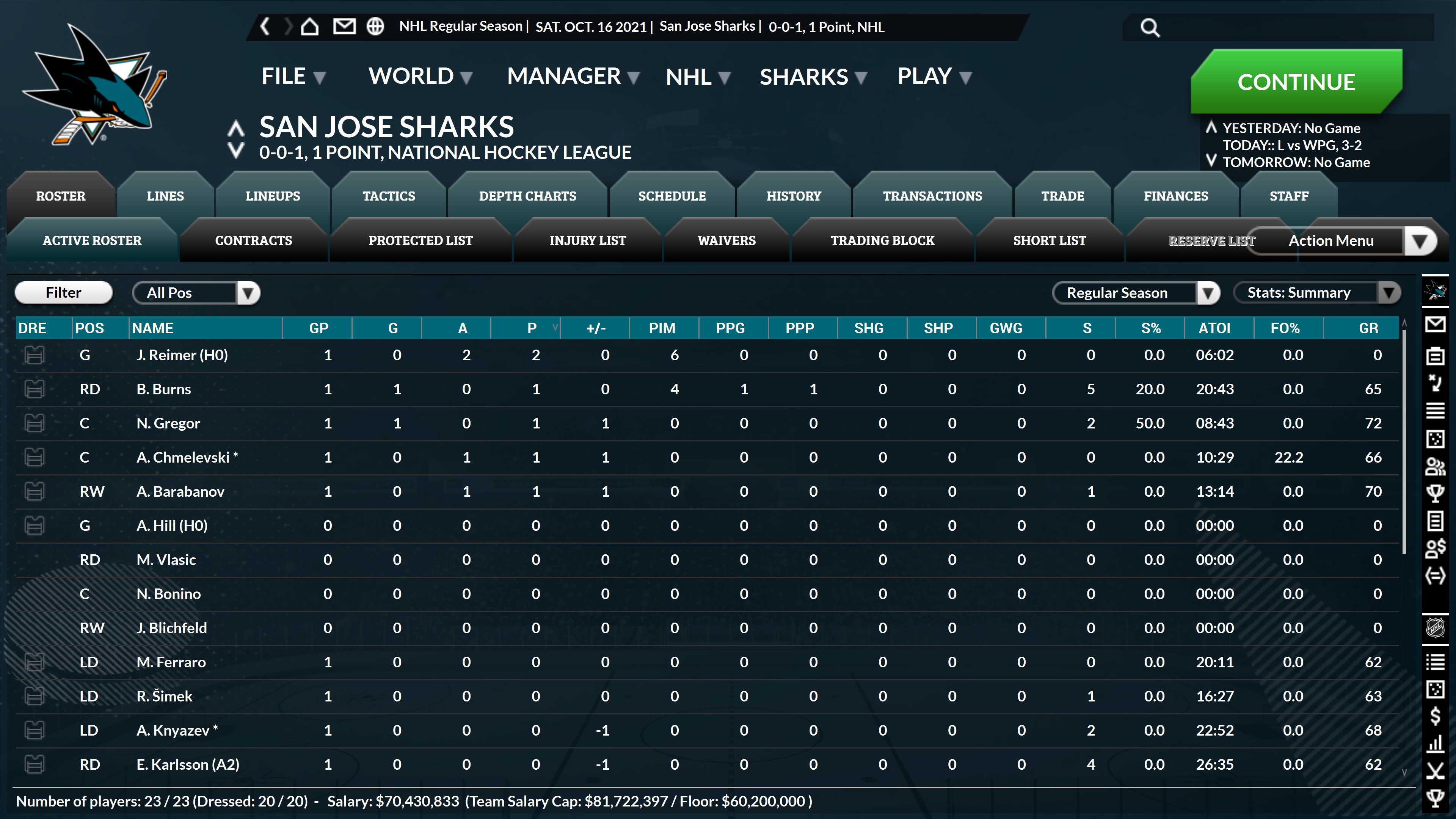This screenshot has height=819, width=1456.
Task: Toggle dressed jersey icon for B. Burns
Action: [35, 389]
